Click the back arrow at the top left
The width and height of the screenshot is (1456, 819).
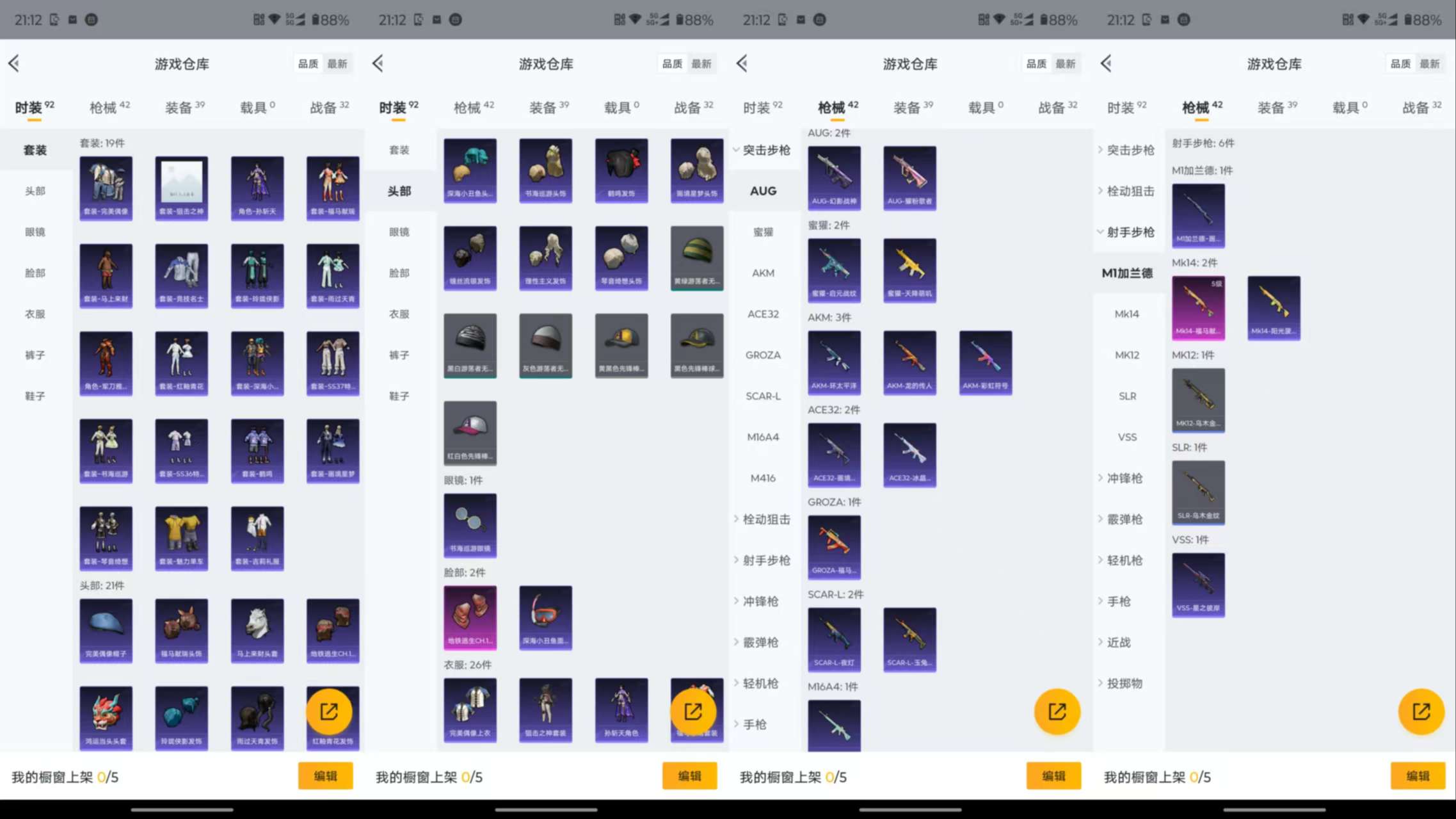14,63
